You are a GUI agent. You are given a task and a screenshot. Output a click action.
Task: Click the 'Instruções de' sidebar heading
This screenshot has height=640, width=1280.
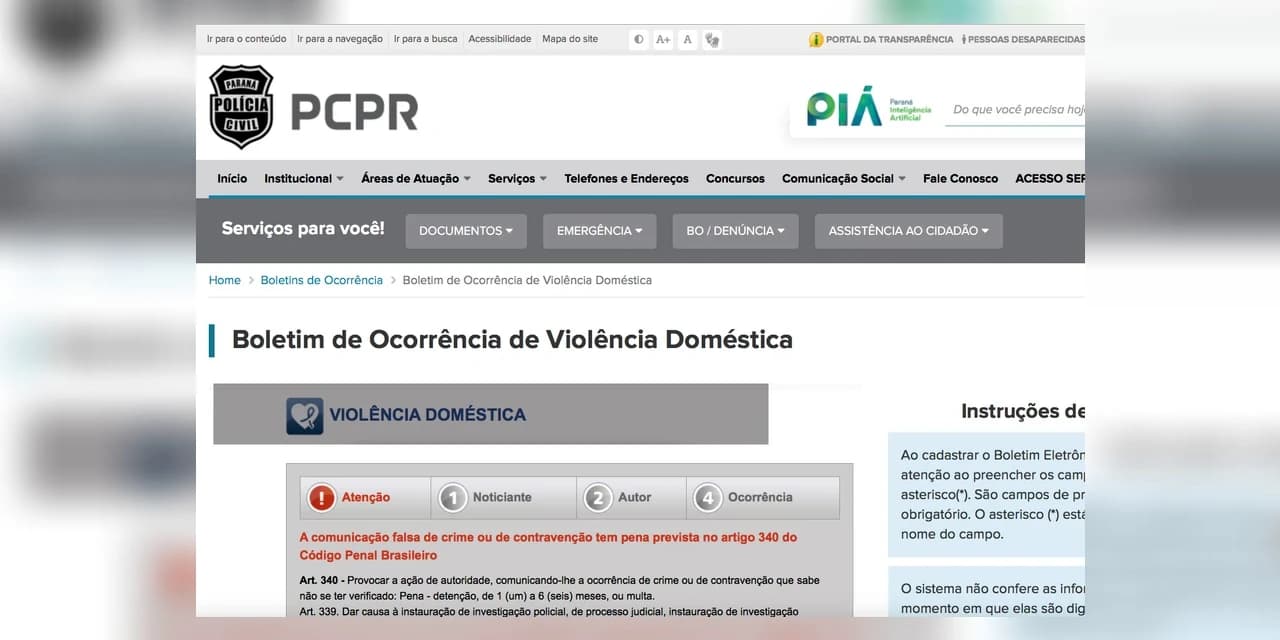pos(1023,411)
